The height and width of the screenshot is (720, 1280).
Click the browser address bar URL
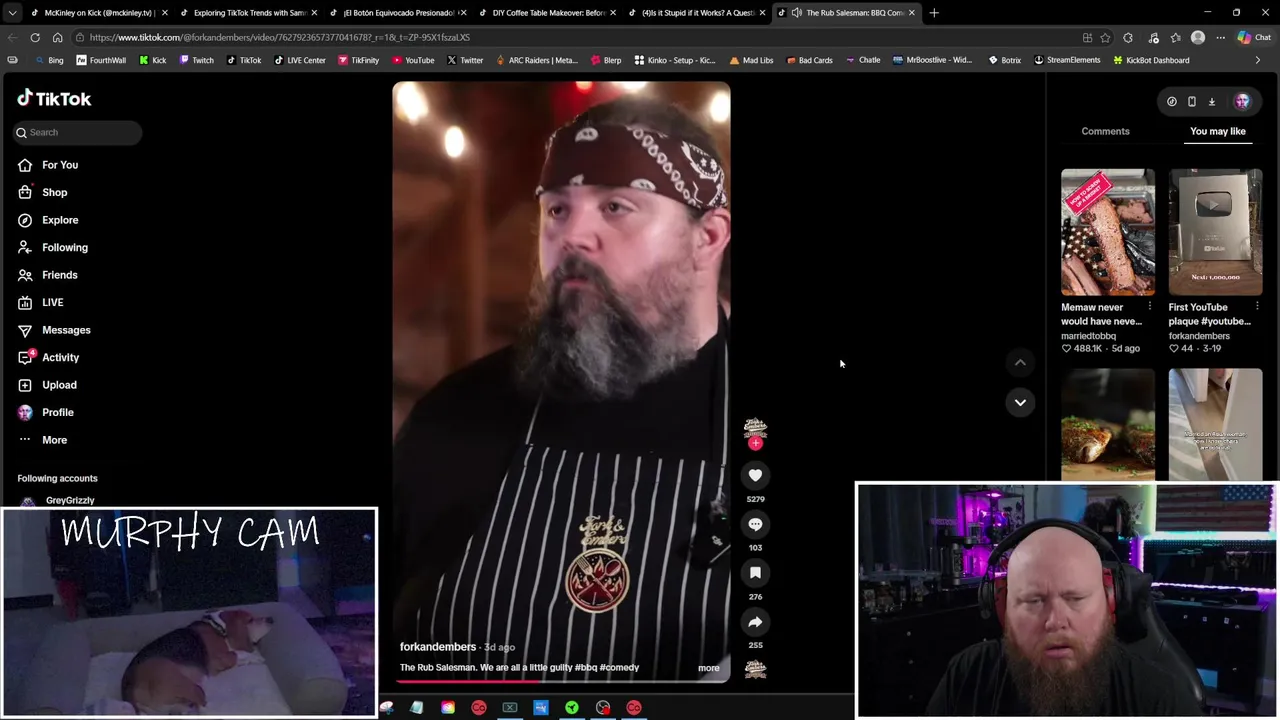[279, 37]
